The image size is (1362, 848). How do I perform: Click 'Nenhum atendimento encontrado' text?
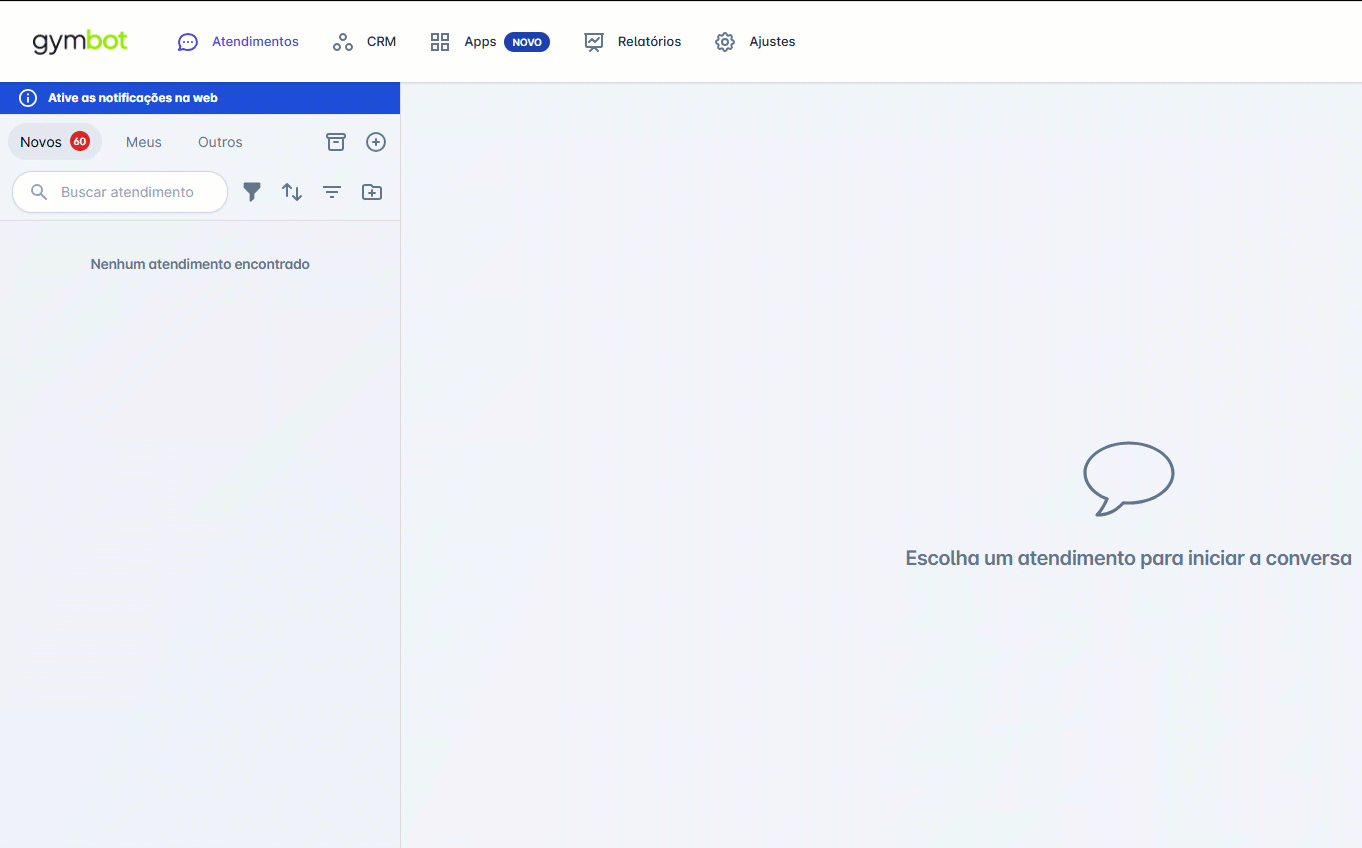(200, 264)
